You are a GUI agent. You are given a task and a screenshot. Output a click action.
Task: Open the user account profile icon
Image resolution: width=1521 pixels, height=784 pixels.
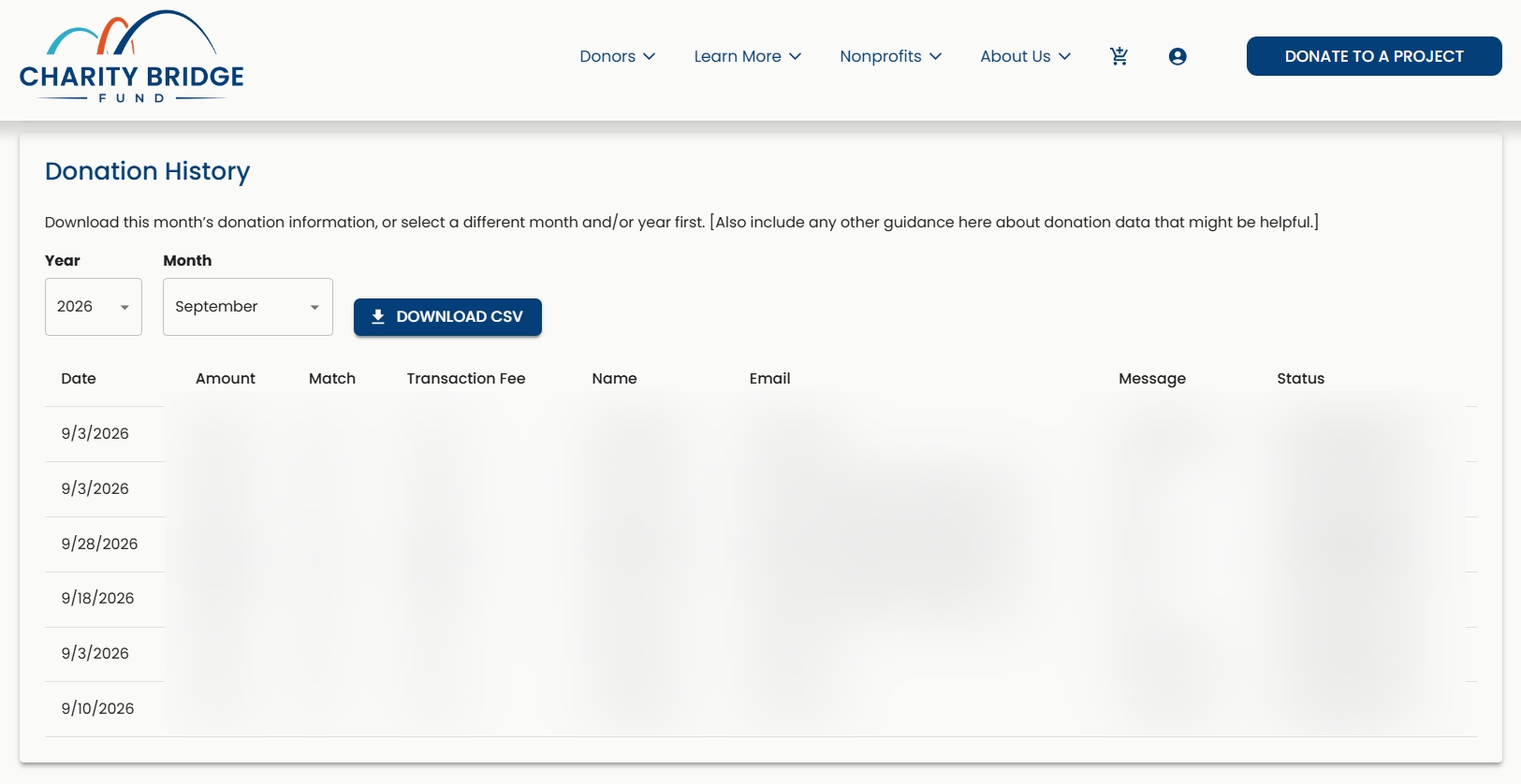(x=1177, y=56)
